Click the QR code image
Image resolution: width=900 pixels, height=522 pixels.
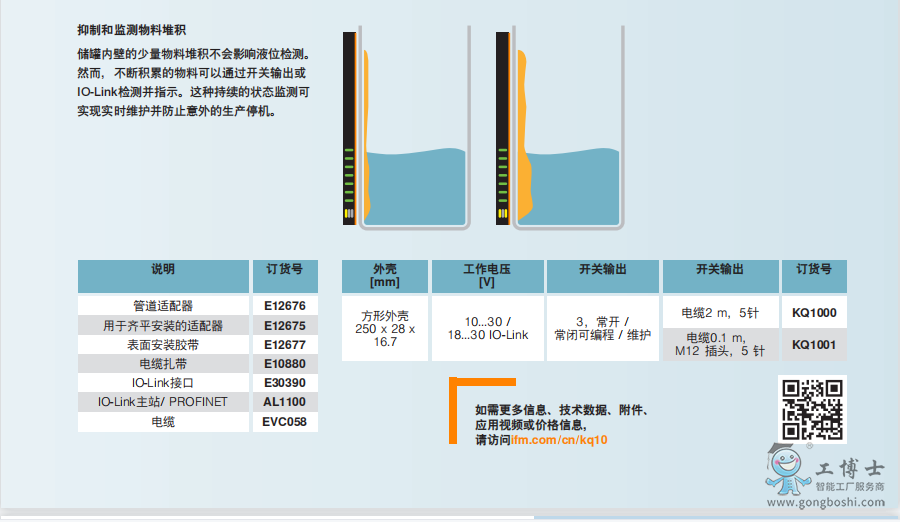click(811, 408)
